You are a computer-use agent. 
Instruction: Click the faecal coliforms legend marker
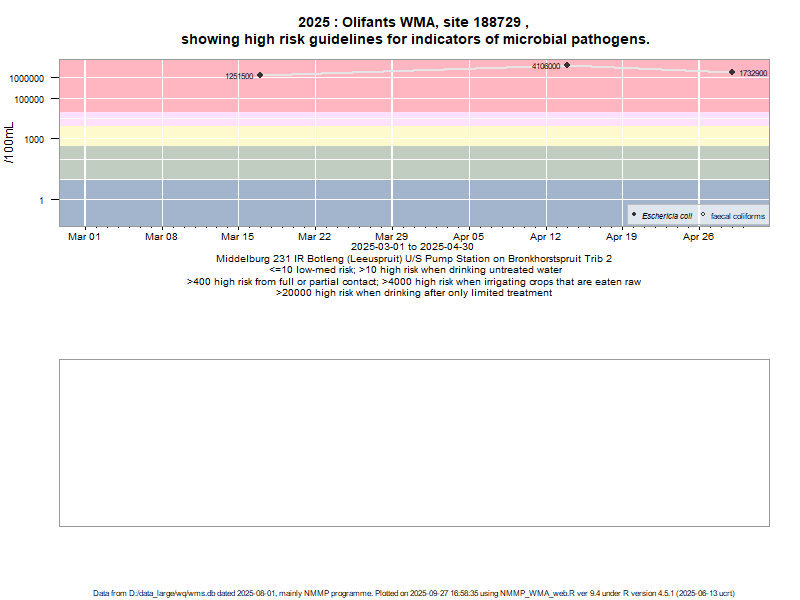coord(703,215)
